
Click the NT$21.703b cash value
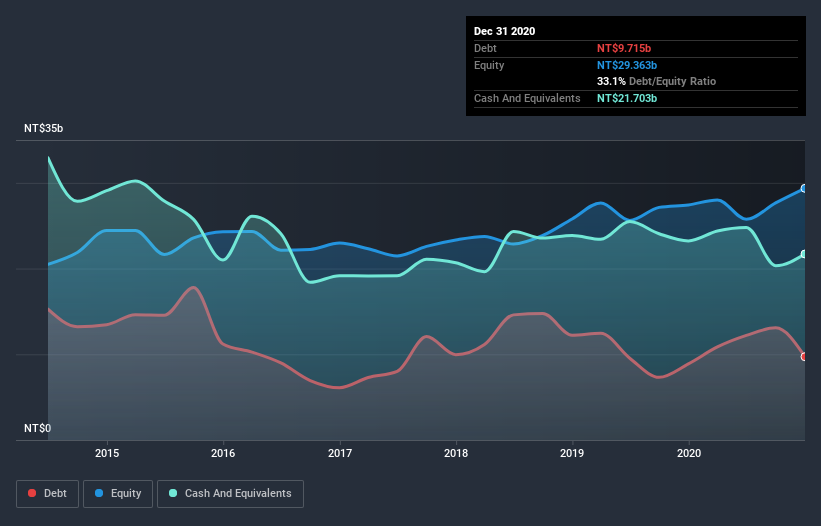point(627,98)
